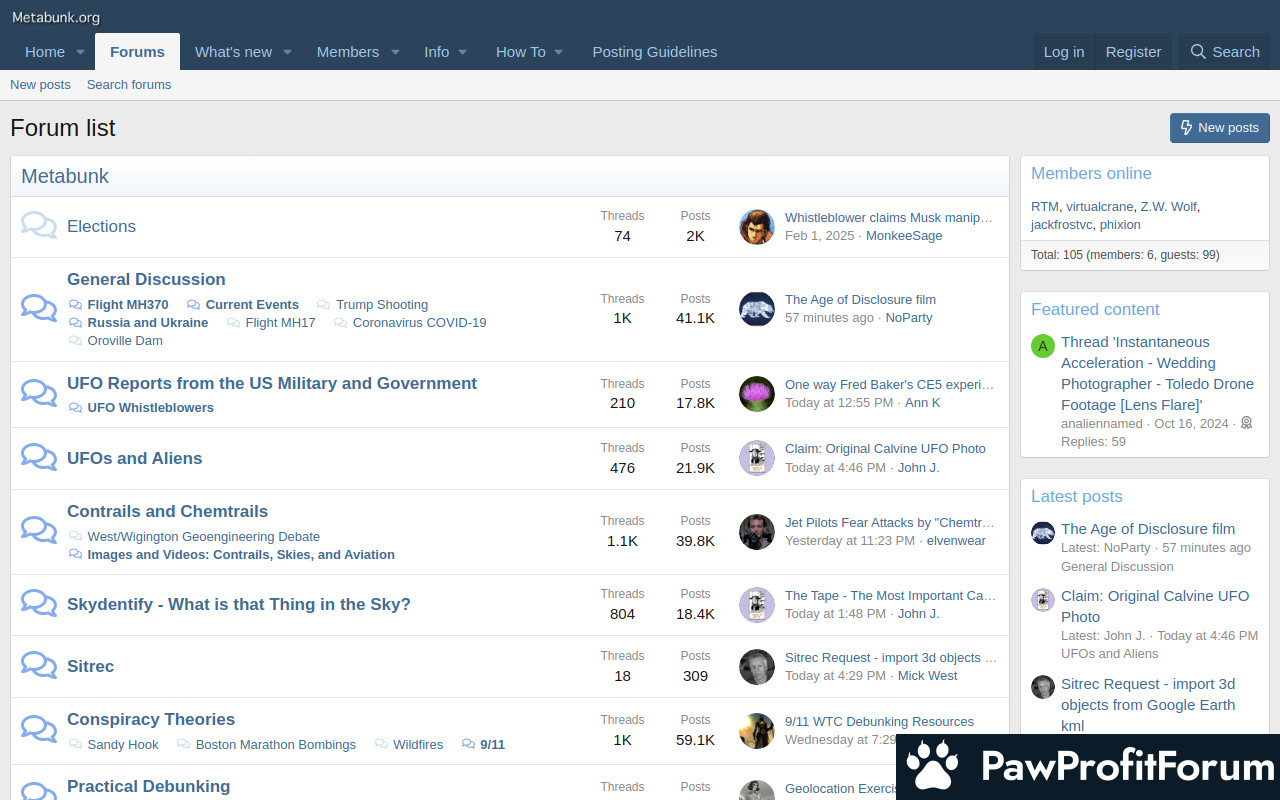Expand the How To dropdown arrow
The width and height of the screenshot is (1280, 800).
pyautogui.click(x=559, y=52)
